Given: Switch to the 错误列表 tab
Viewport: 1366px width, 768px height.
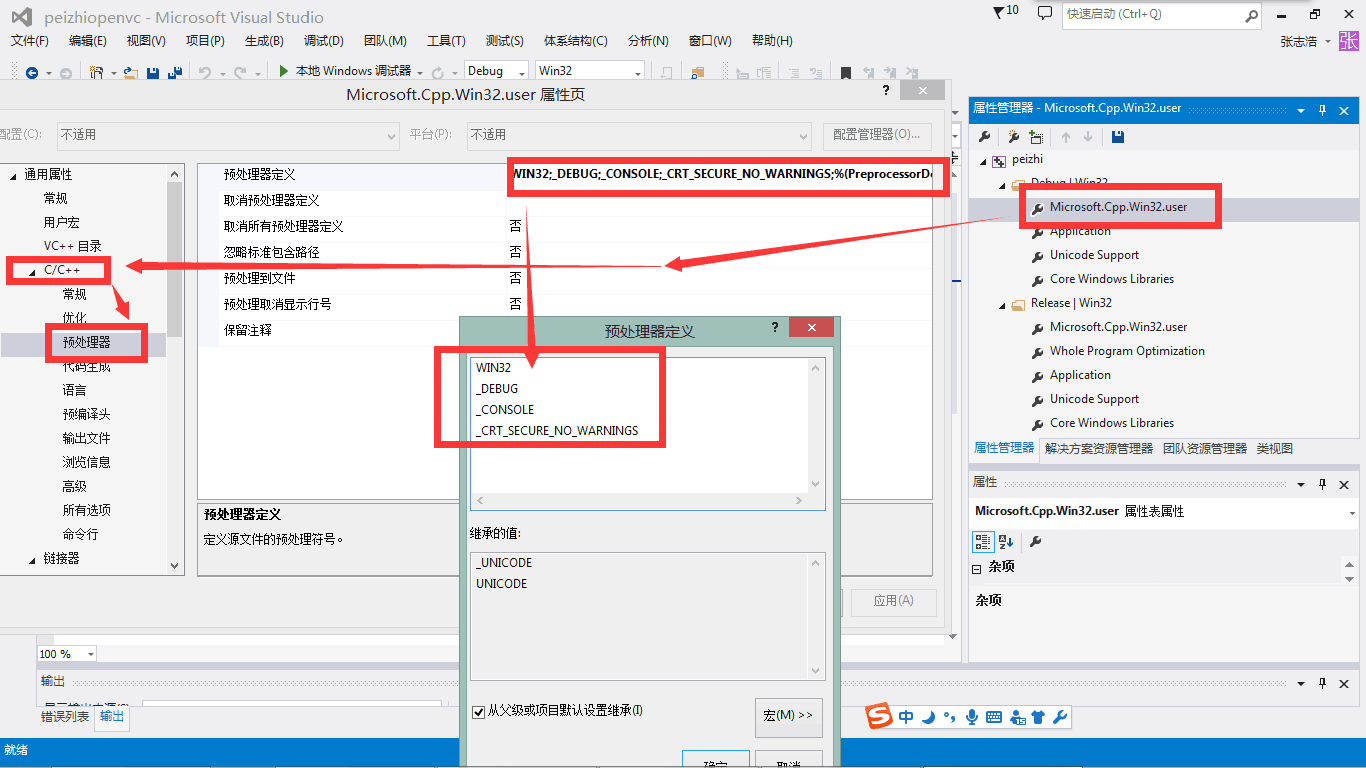Looking at the screenshot, I should (65, 717).
